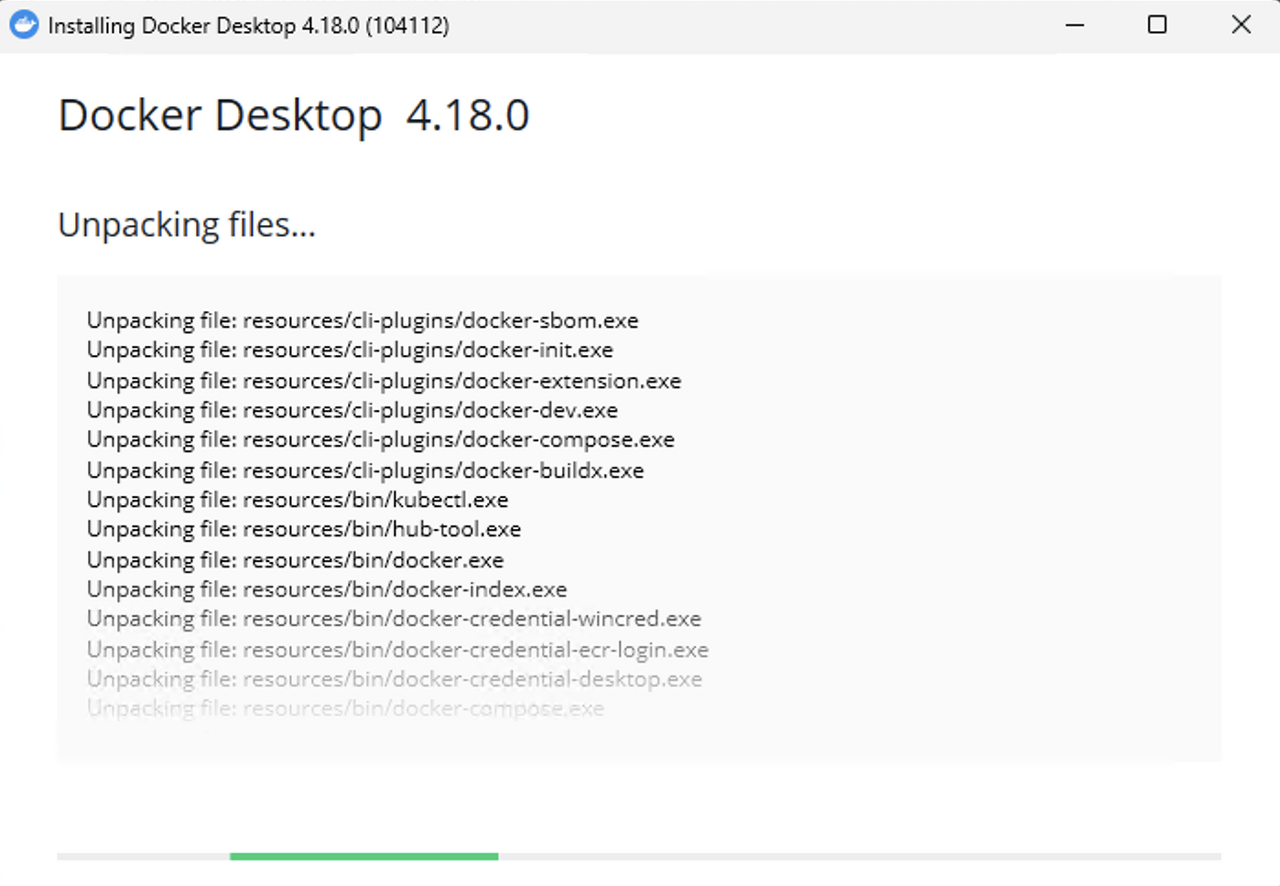Screen dimensions: 1280x886
Task: Select the docker-init.exe log line
Action: [x=350, y=350]
